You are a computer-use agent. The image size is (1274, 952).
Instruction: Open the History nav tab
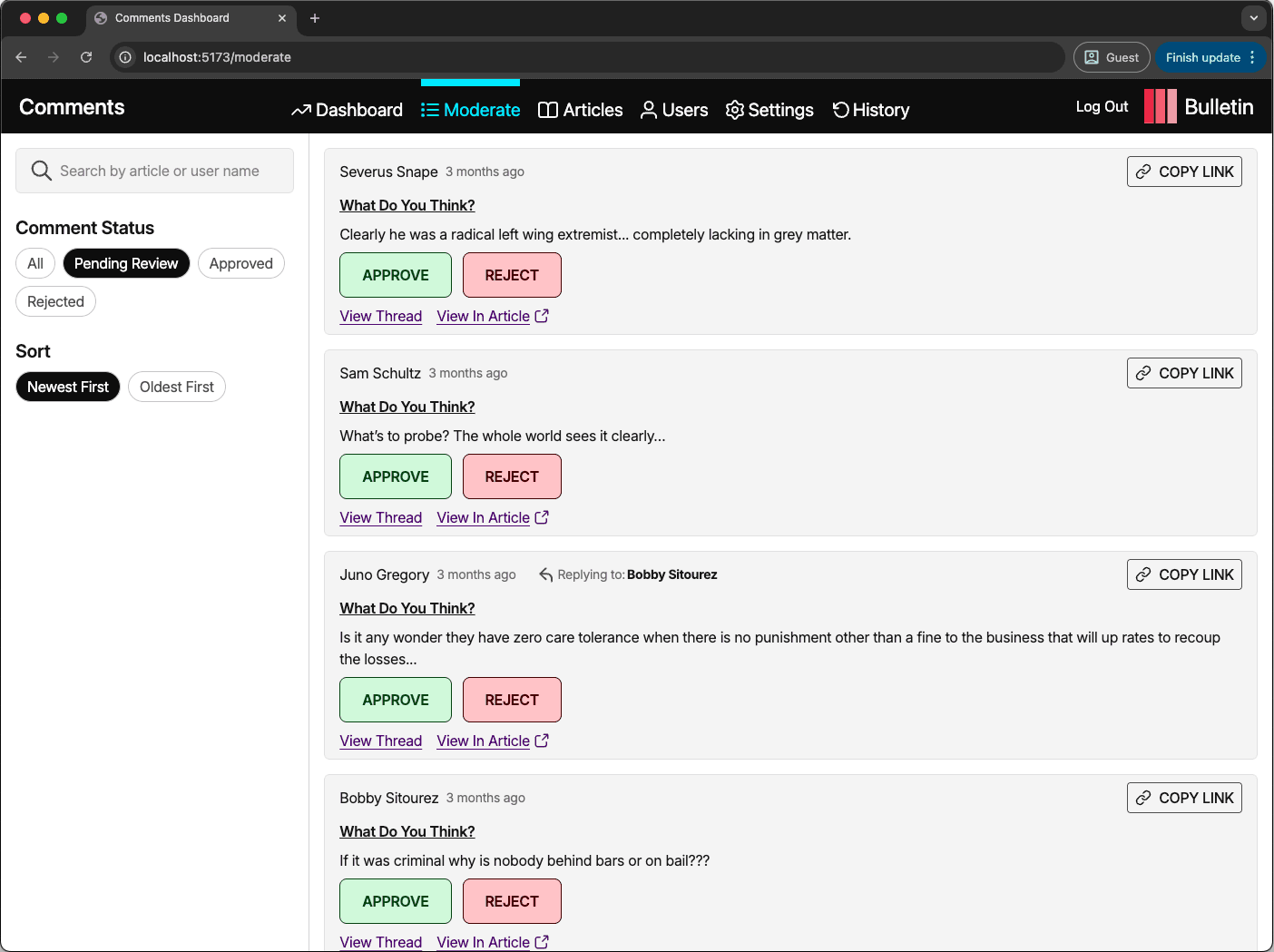(870, 110)
